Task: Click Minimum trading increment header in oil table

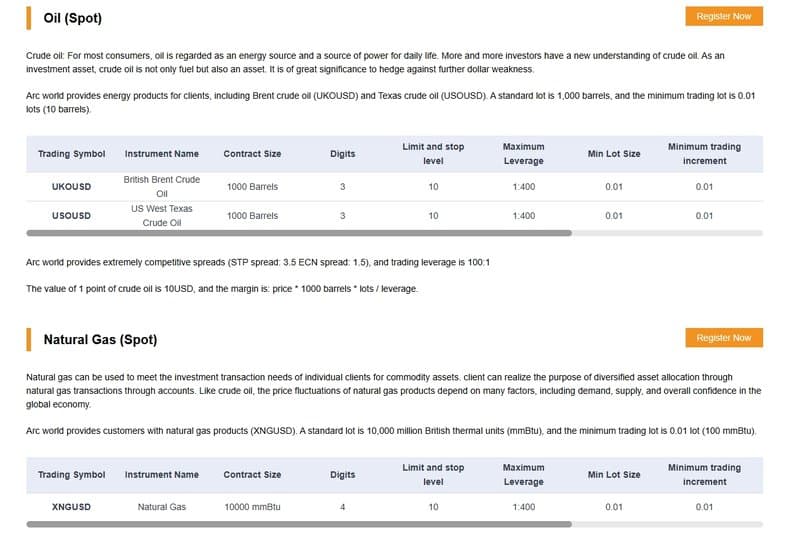Action: 704,154
